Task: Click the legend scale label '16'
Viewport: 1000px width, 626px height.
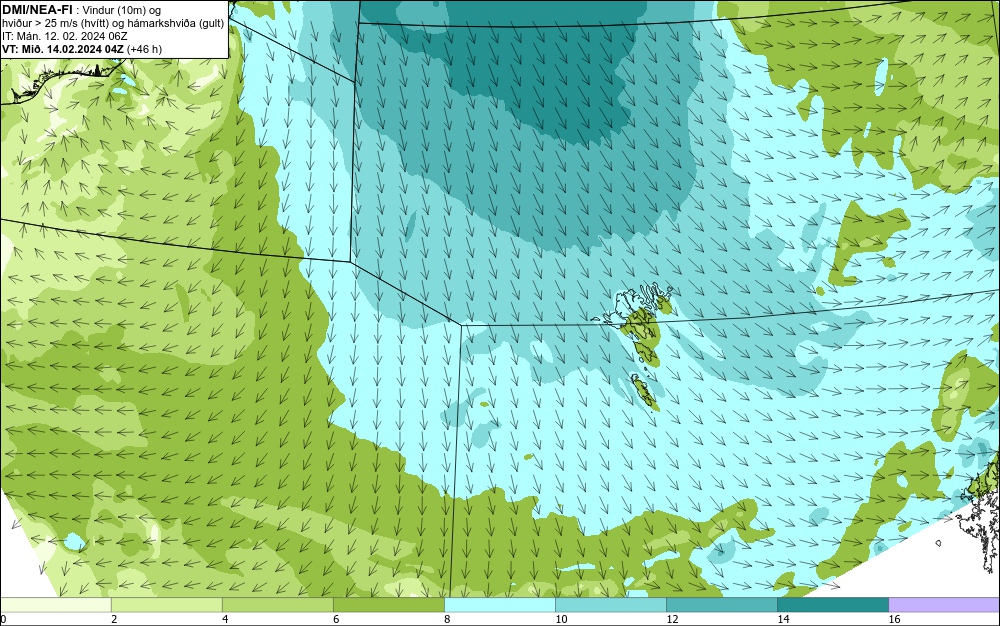Action: [x=894, y=619]
